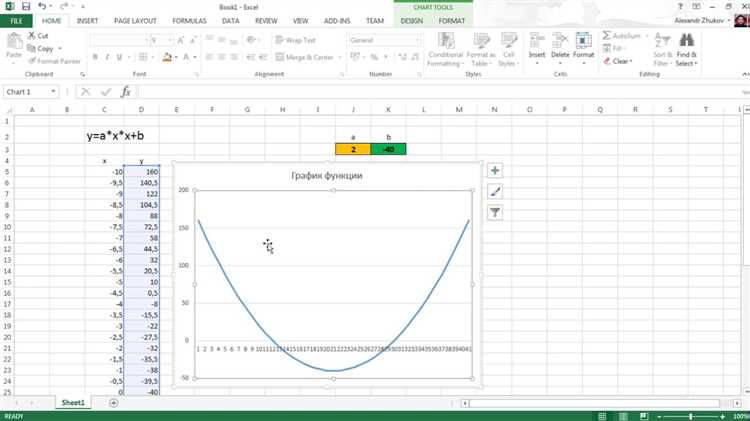750x421 pixels.
Task: Expand the Clipboard dialog launcher
Action: point(82,74)
